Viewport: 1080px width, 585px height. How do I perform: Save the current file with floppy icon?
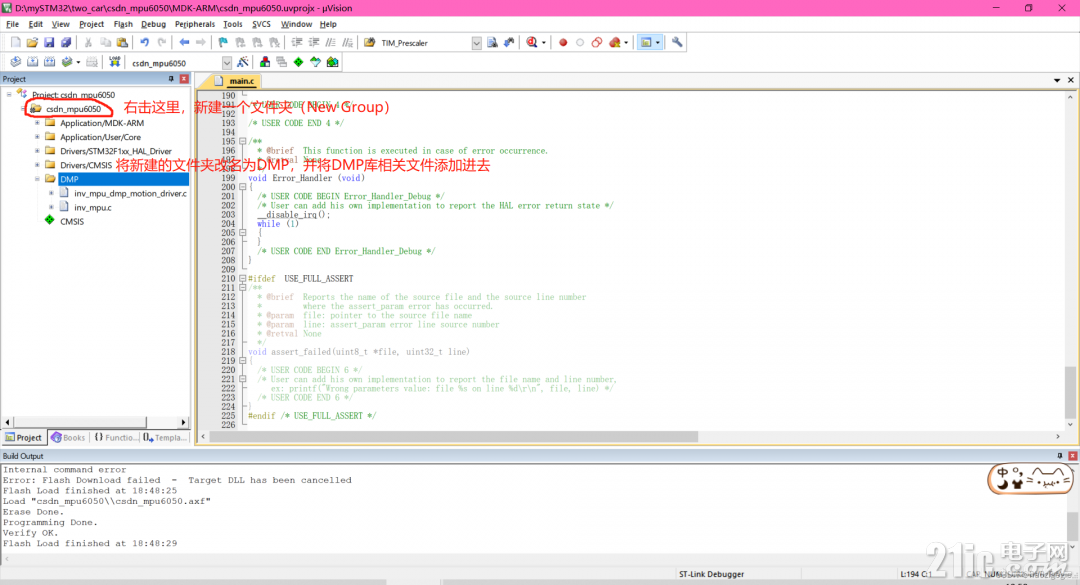tap(49, 43)
